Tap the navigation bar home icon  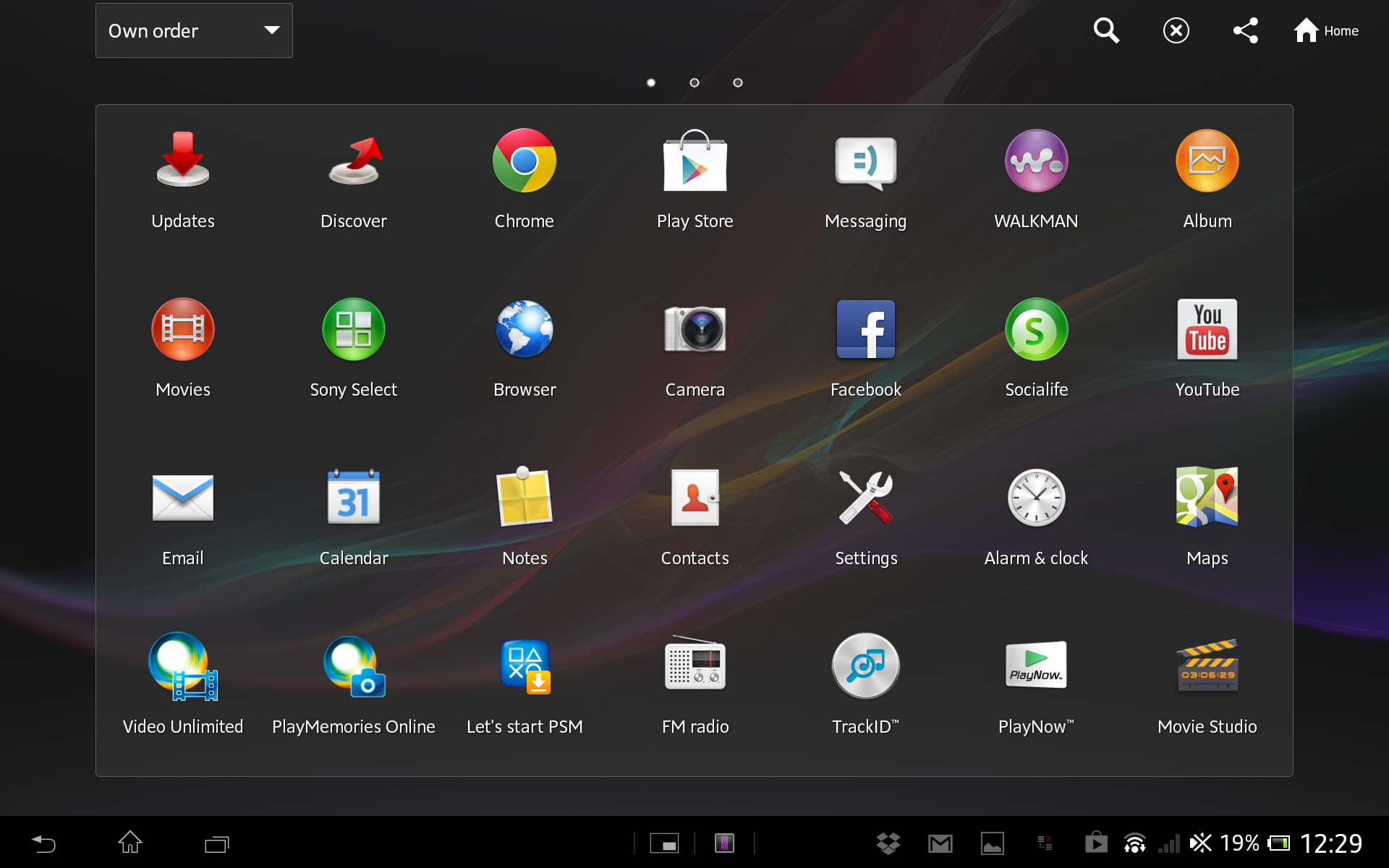click(130, 843)
